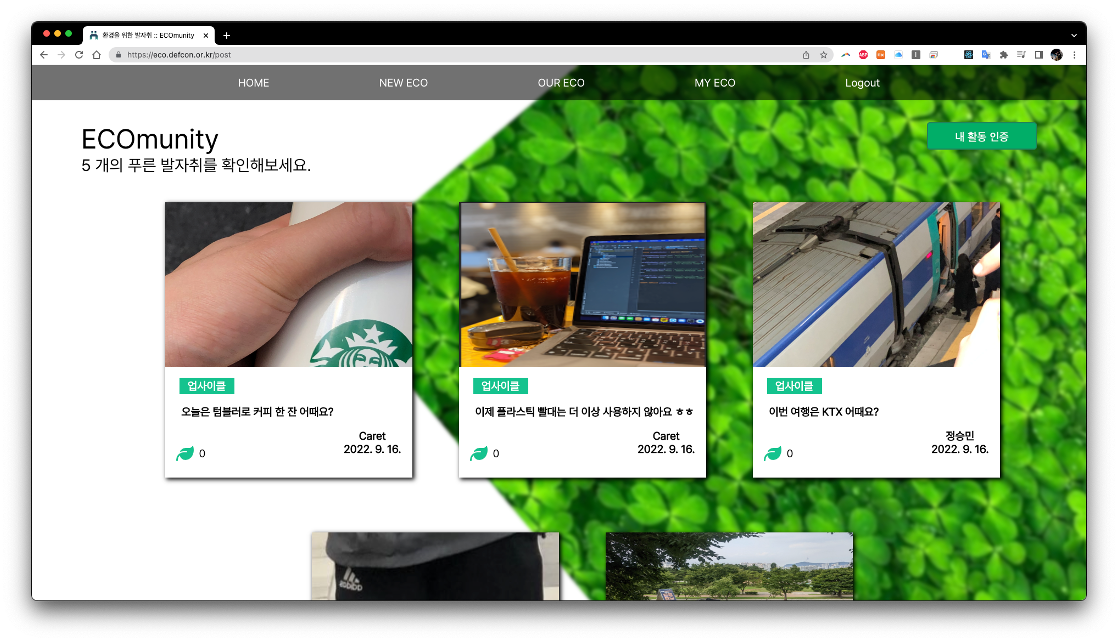Click the lock icon in address bar
The height and width of the screenshot is (642, 1118).
click(118, 55)
